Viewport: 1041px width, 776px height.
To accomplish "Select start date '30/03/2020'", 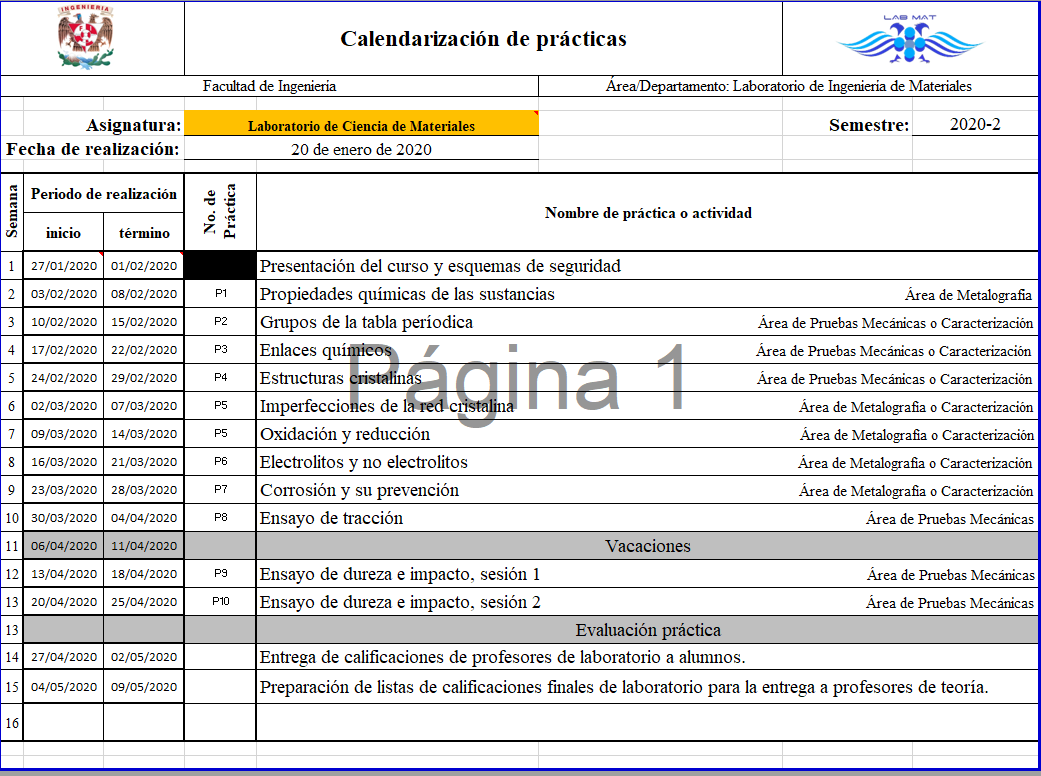I will pyautogui.click(x=64, y=518).
